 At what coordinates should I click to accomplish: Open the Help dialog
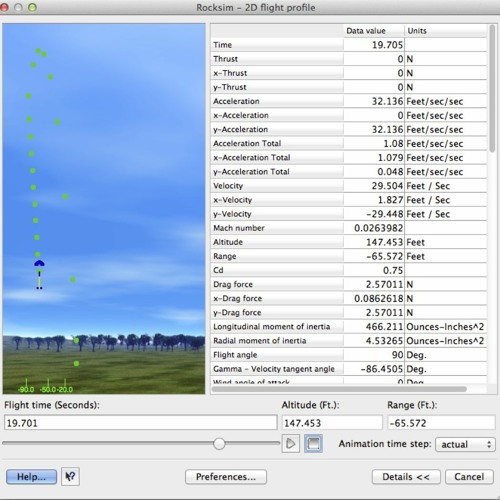click(31, 477)
